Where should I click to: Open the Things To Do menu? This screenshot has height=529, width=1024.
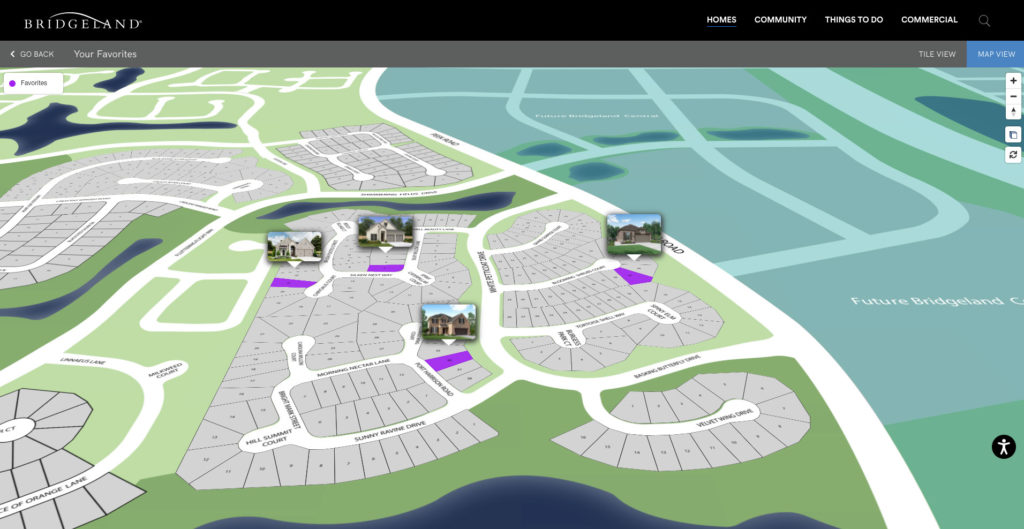(854, 20)
